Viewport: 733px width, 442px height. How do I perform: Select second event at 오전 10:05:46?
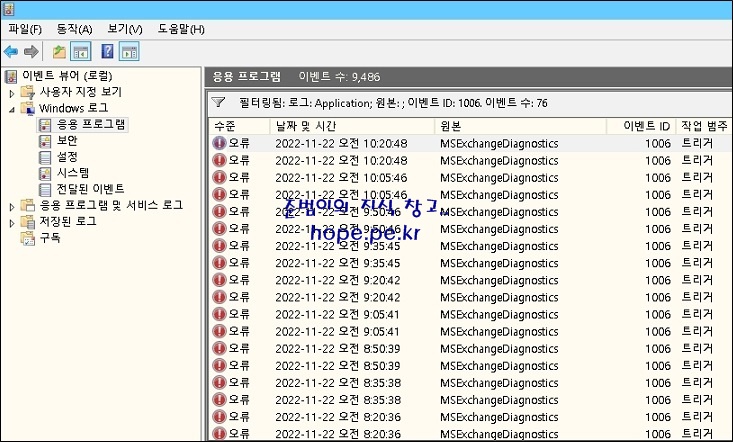tap(470, 195)
